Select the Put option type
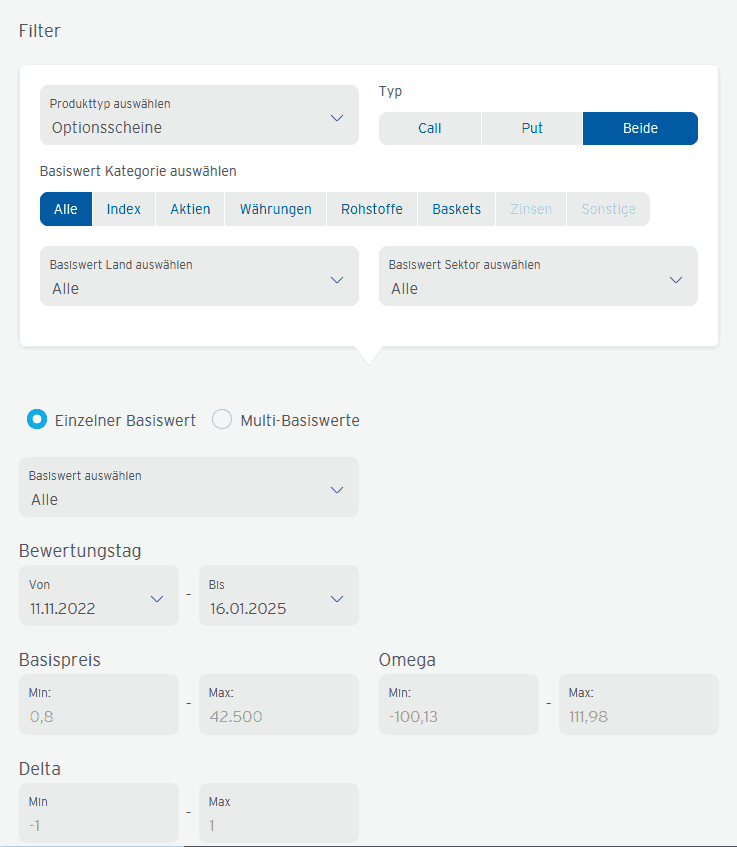 [532, 128]
